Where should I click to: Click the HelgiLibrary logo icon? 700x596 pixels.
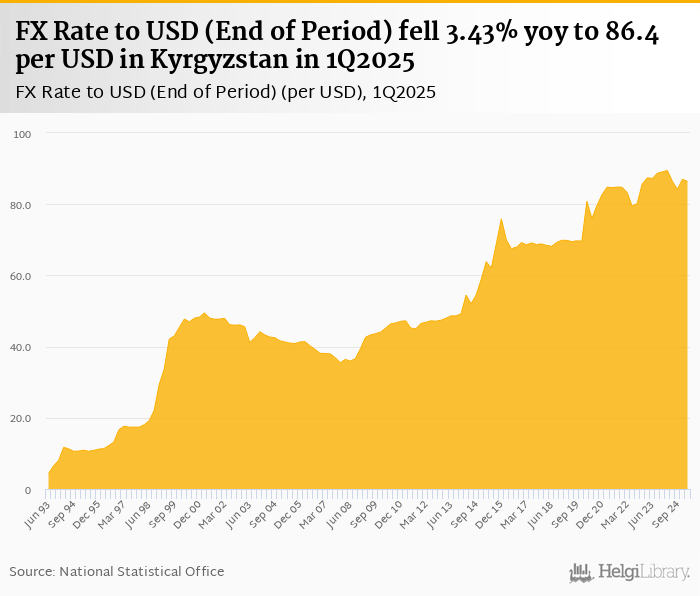[581, 572]
